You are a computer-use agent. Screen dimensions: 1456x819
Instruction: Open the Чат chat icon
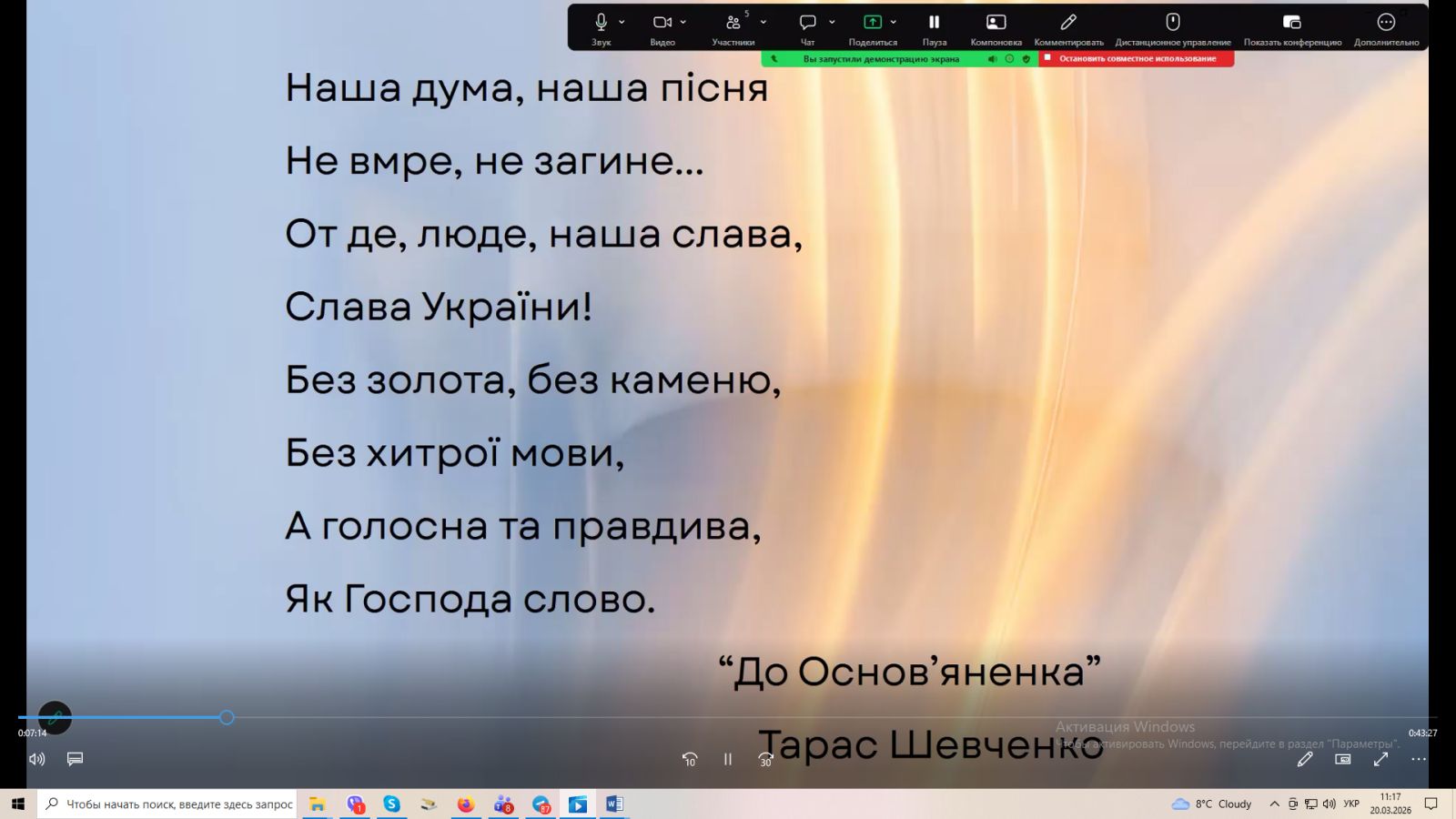(807, 23)
